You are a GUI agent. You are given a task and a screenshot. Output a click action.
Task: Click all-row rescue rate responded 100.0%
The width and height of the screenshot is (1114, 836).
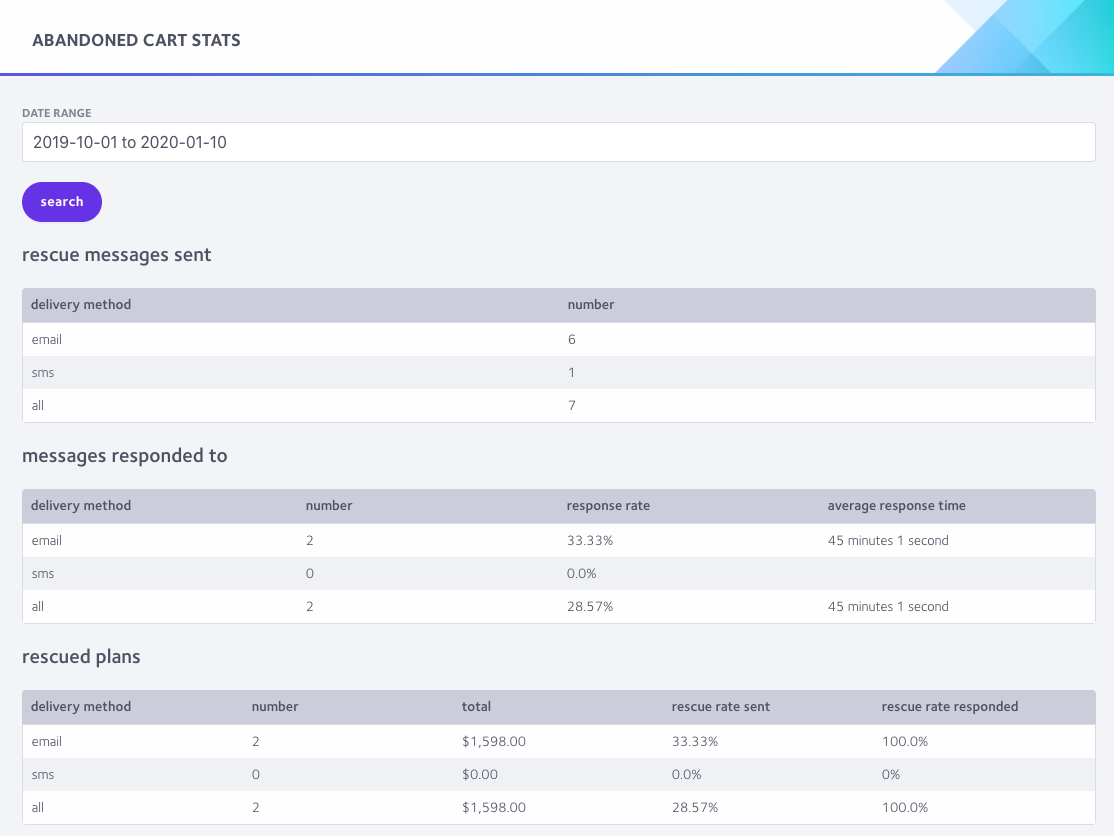tap(904, 808)
